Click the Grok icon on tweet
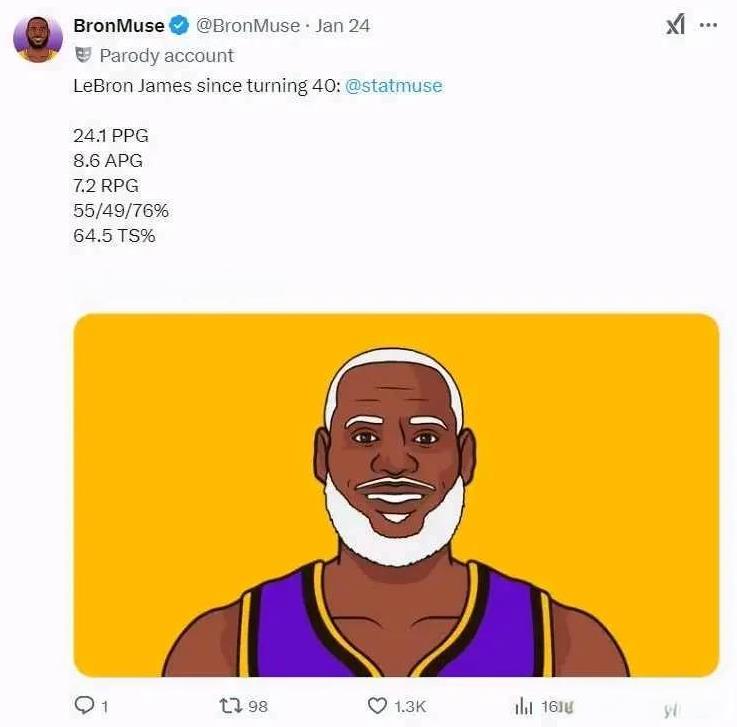 pyautogui.click(x=675, y=25)
